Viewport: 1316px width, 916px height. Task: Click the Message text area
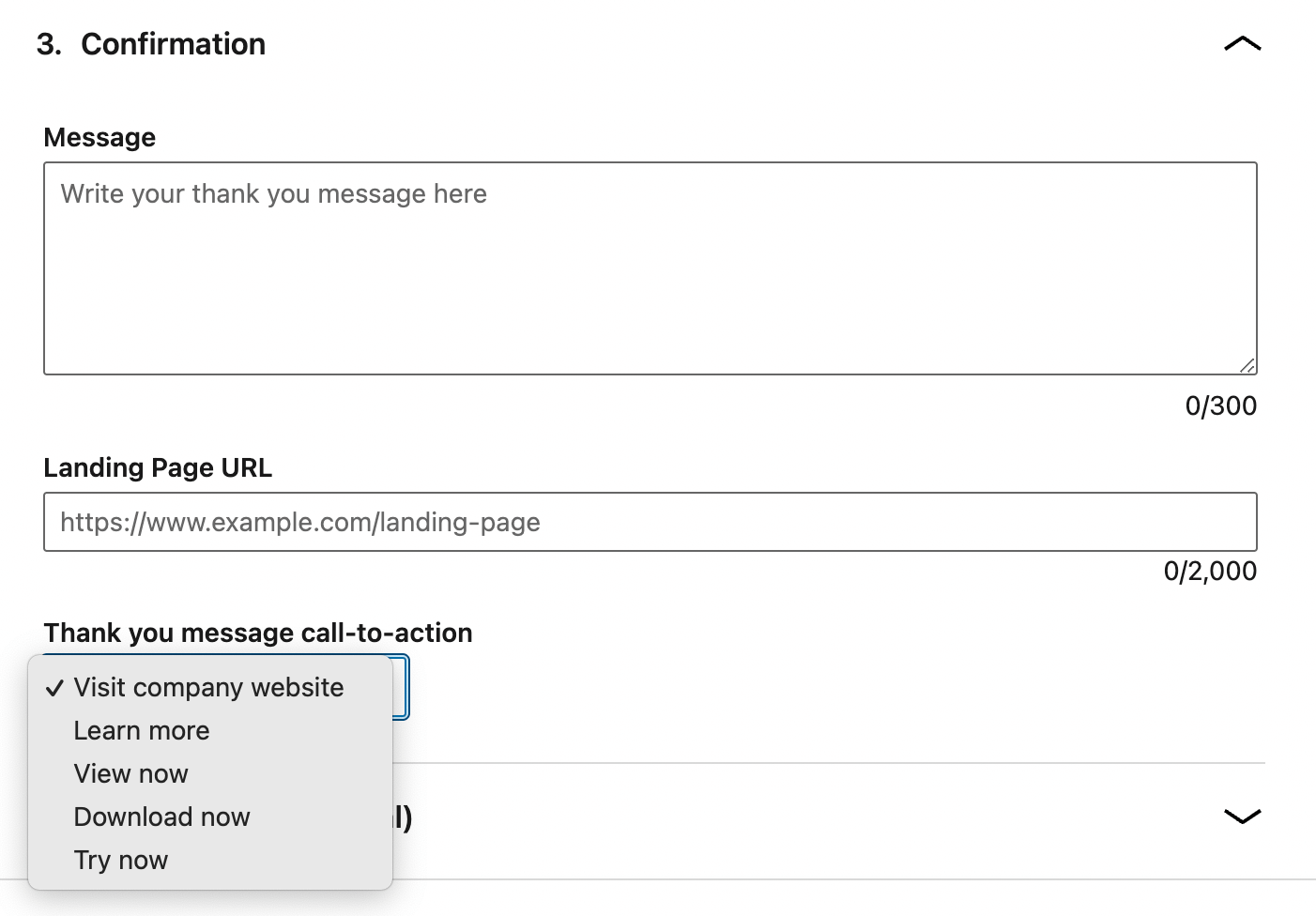click(650, 267)
